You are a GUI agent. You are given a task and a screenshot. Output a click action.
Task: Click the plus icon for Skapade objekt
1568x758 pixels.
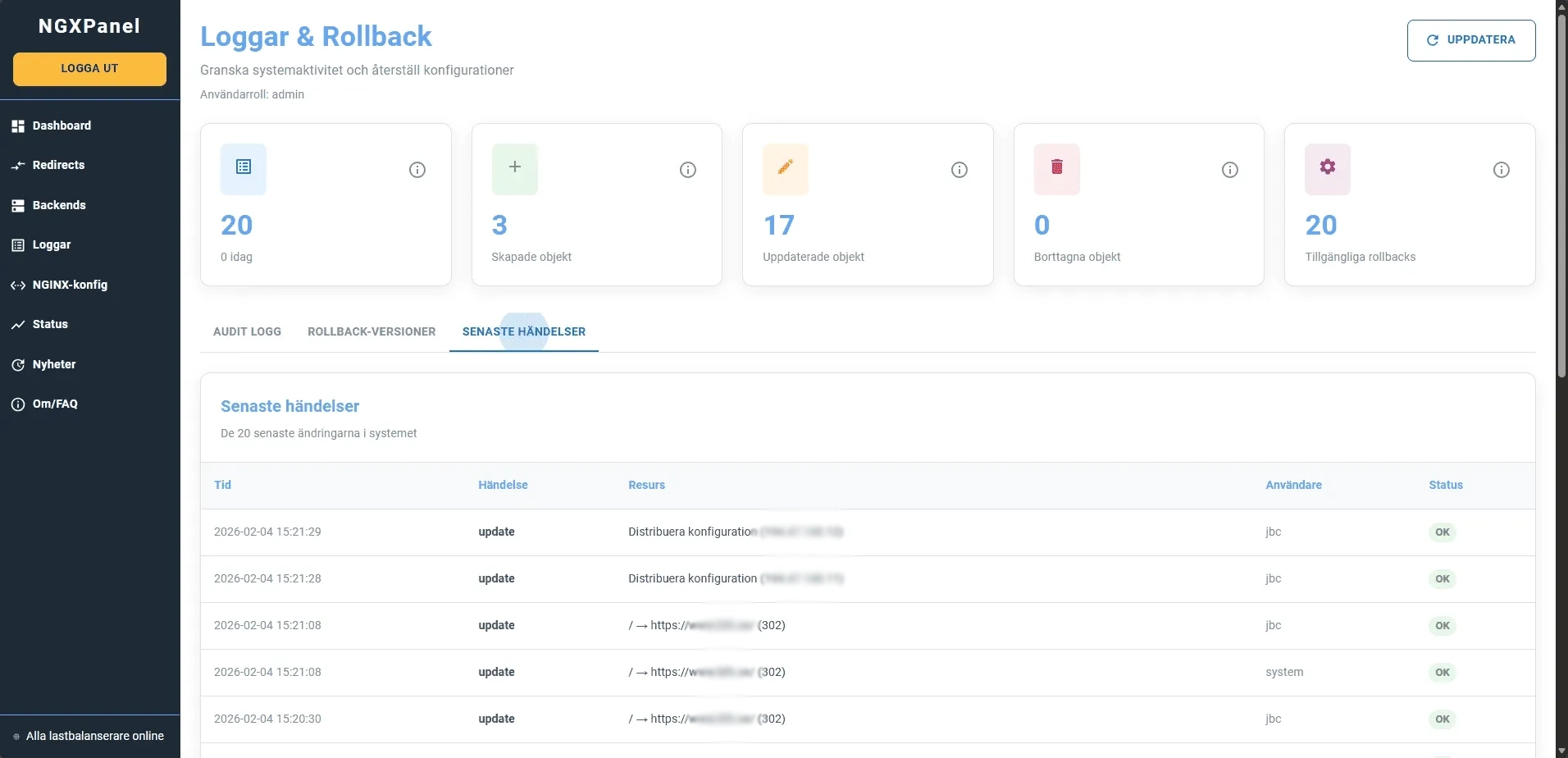coord(515,167)
